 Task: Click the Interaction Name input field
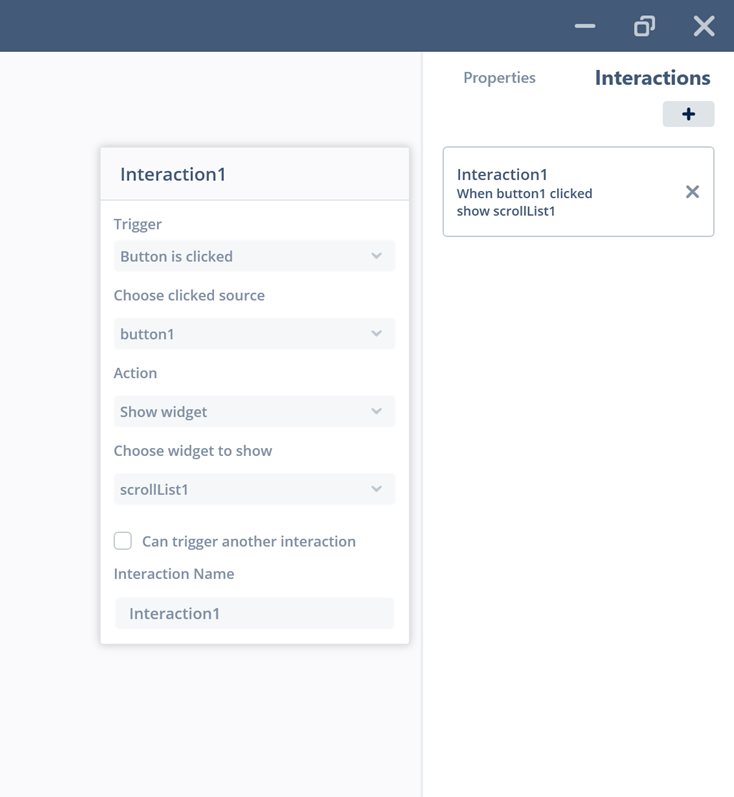pos(254,614)
